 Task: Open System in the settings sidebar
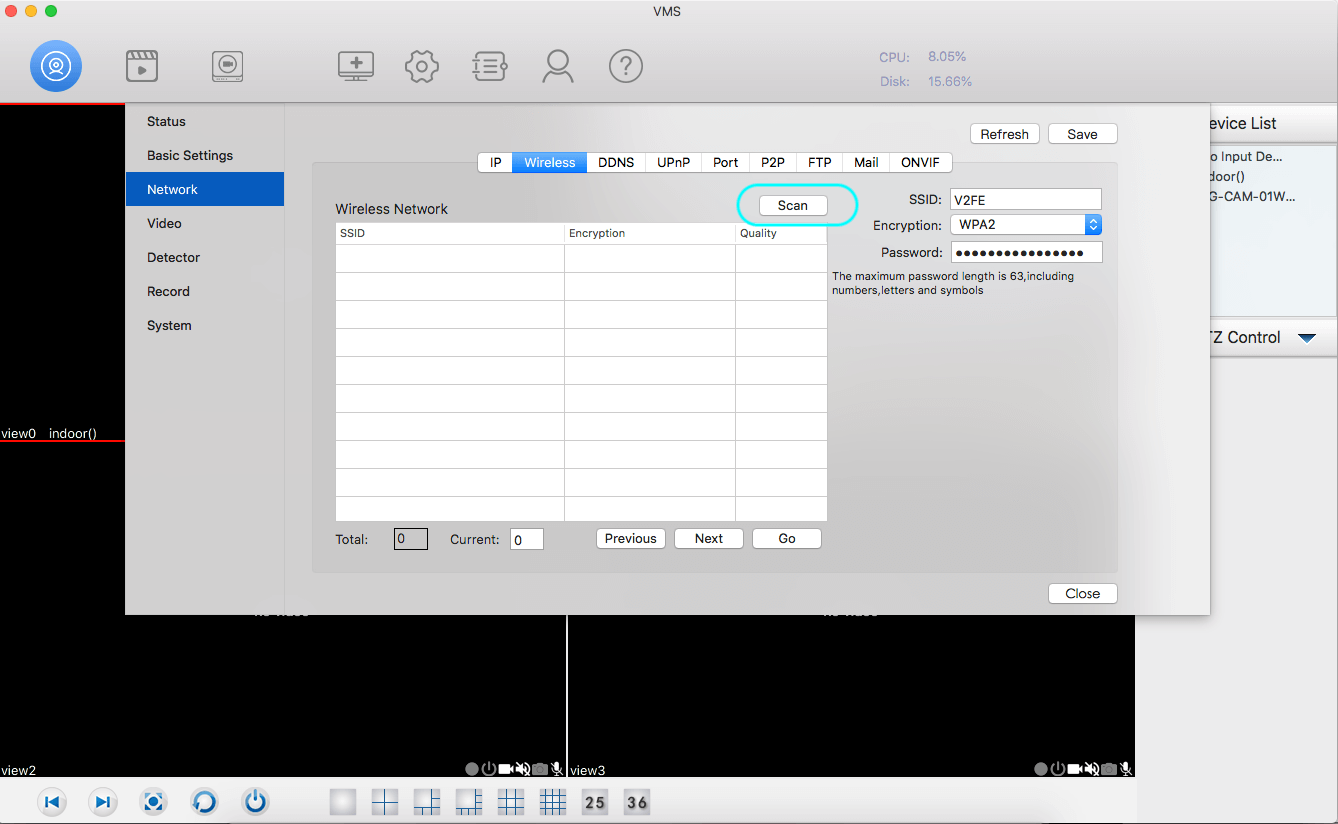[x=205, y=325]
